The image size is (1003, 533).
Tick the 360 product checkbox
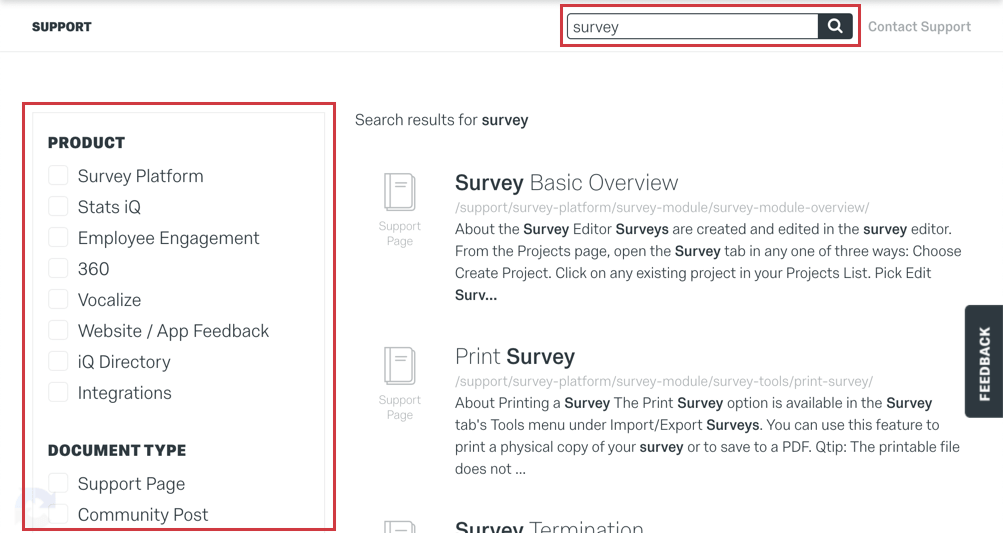point(58,268)
